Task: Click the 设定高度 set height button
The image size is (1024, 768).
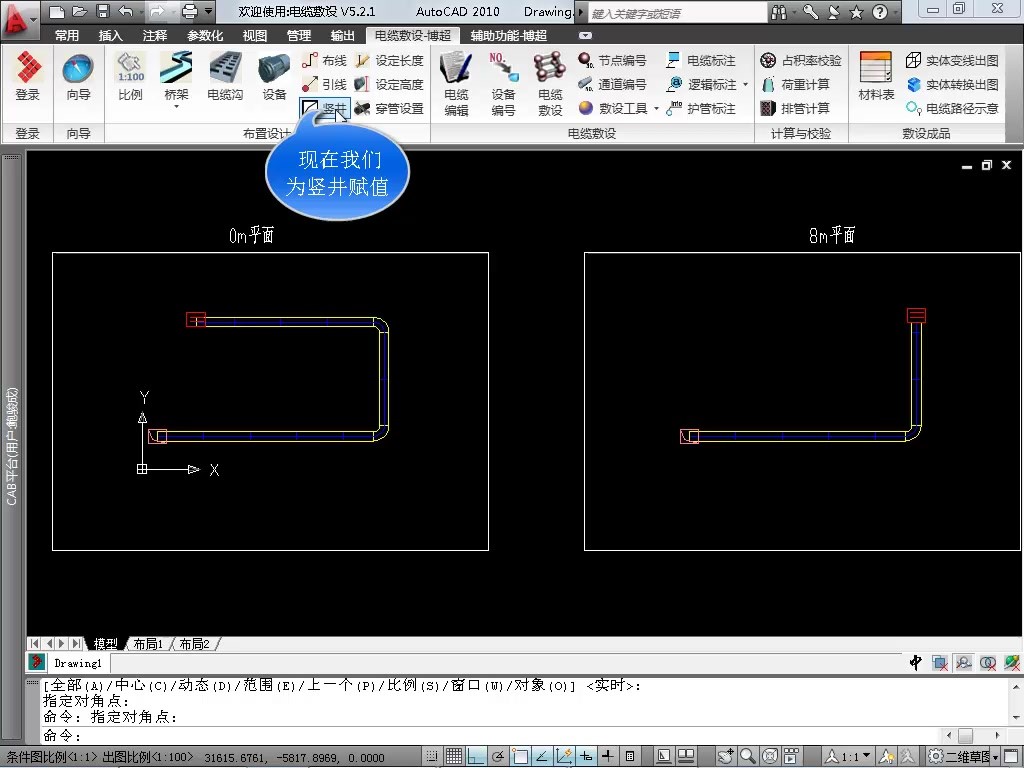Action: [389, 84]
